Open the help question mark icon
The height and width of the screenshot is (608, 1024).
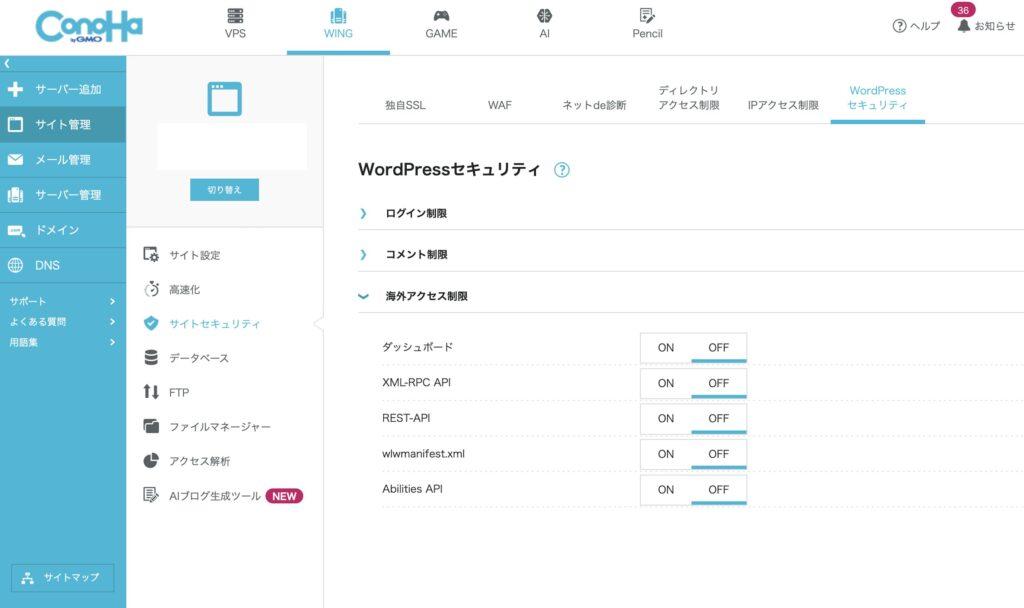click(899, 26)
